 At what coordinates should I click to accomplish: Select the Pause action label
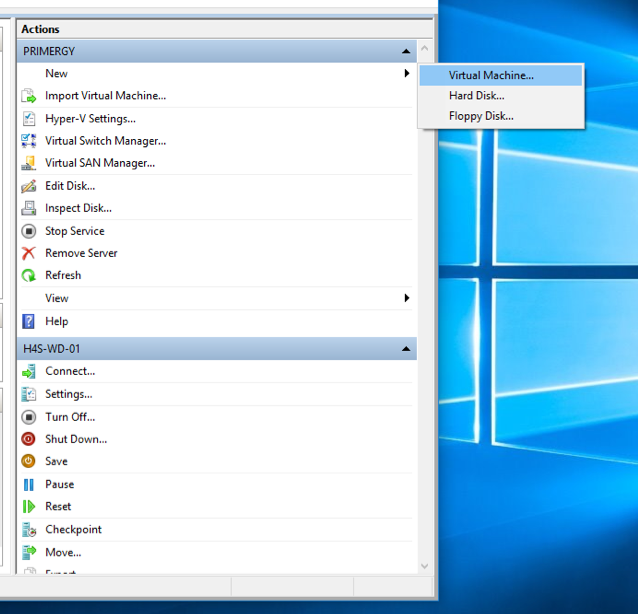pos(59,485)
